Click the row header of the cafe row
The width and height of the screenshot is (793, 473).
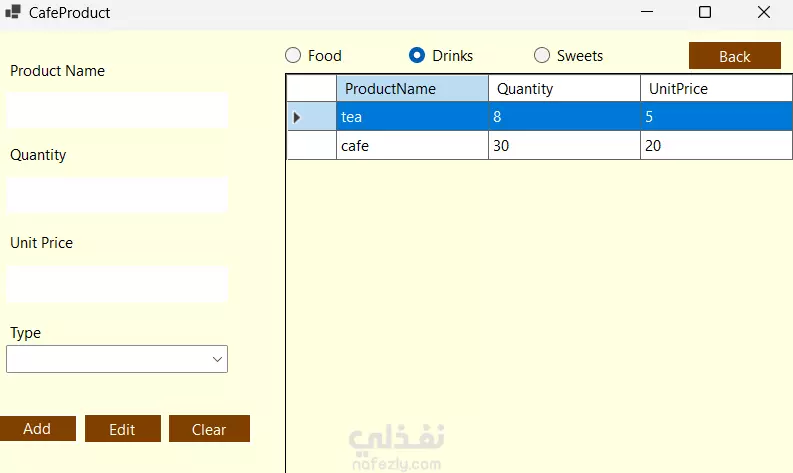tap(311, 146)
